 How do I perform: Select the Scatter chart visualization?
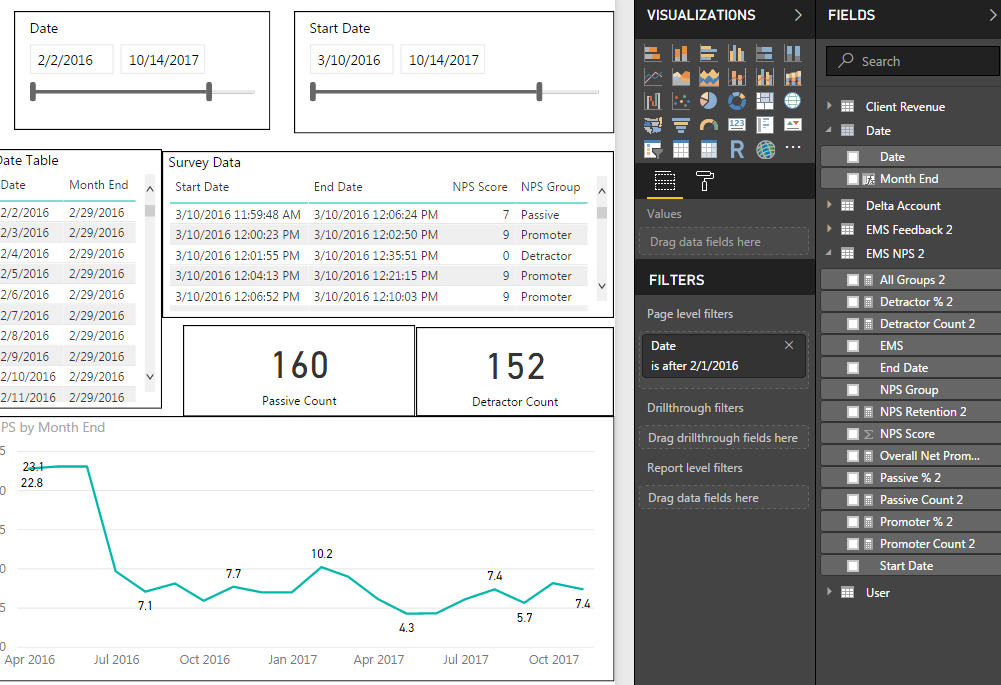681,101
